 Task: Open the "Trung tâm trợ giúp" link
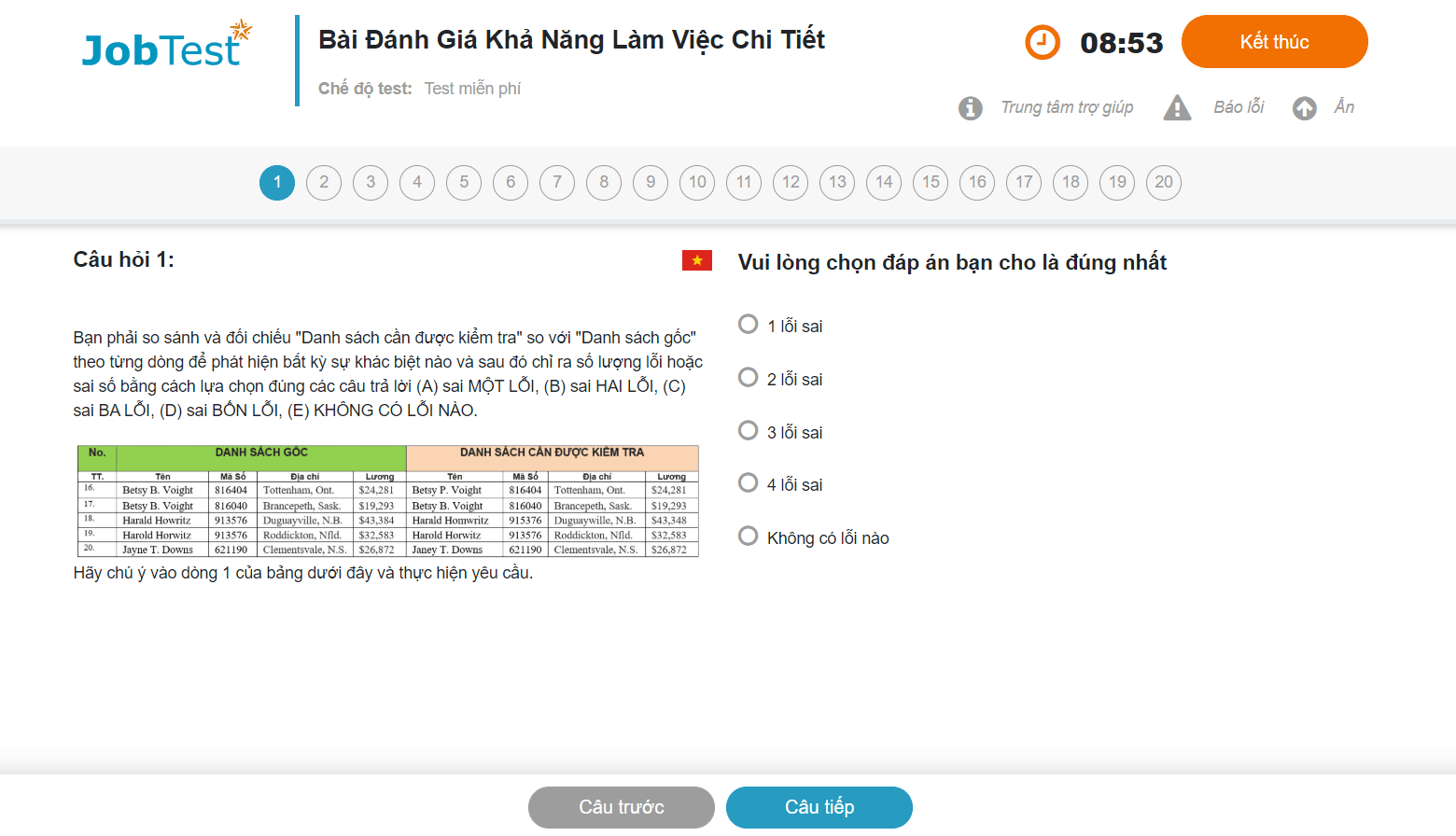tap(1067, 107)
